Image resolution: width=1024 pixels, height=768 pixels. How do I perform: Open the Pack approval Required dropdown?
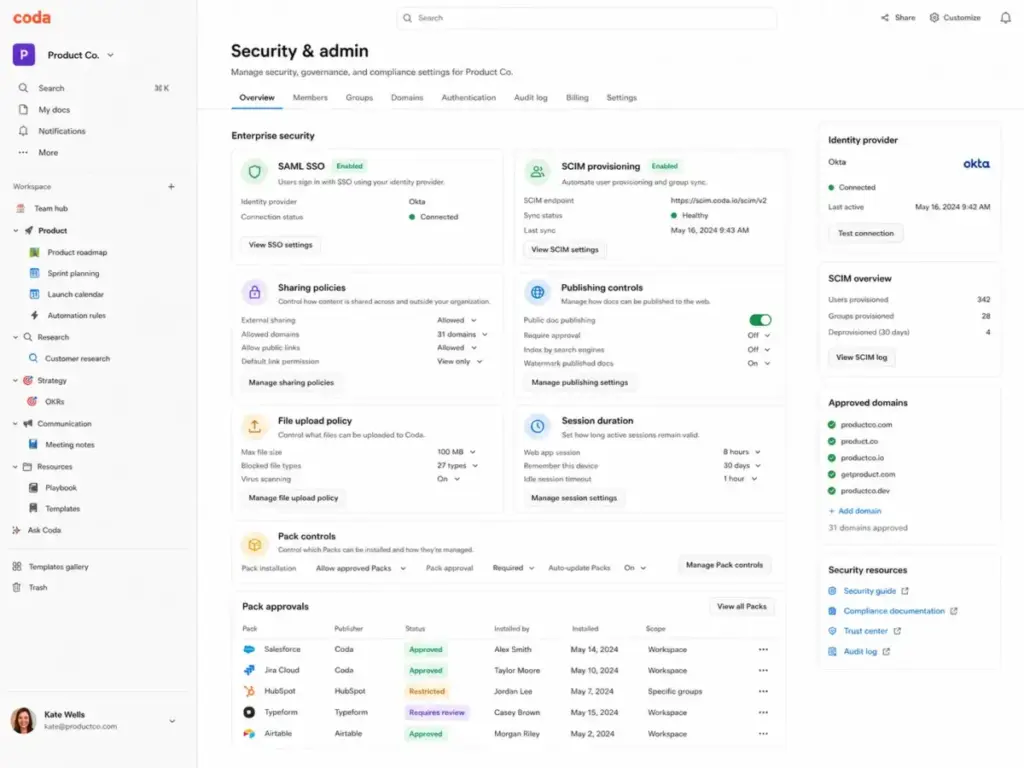(513, 568)
